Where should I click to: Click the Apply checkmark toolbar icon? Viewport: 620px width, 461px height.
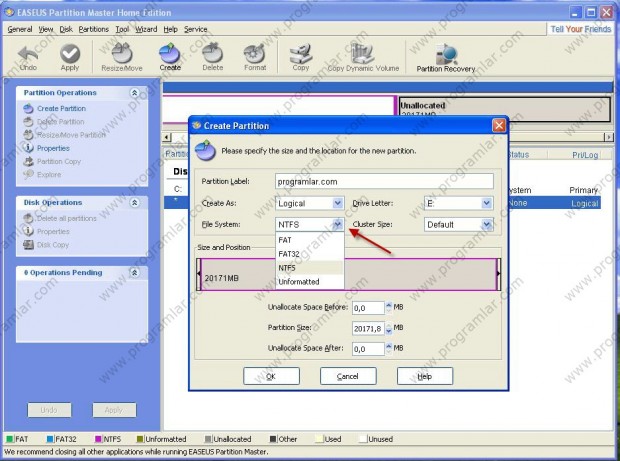coord(70,54)
